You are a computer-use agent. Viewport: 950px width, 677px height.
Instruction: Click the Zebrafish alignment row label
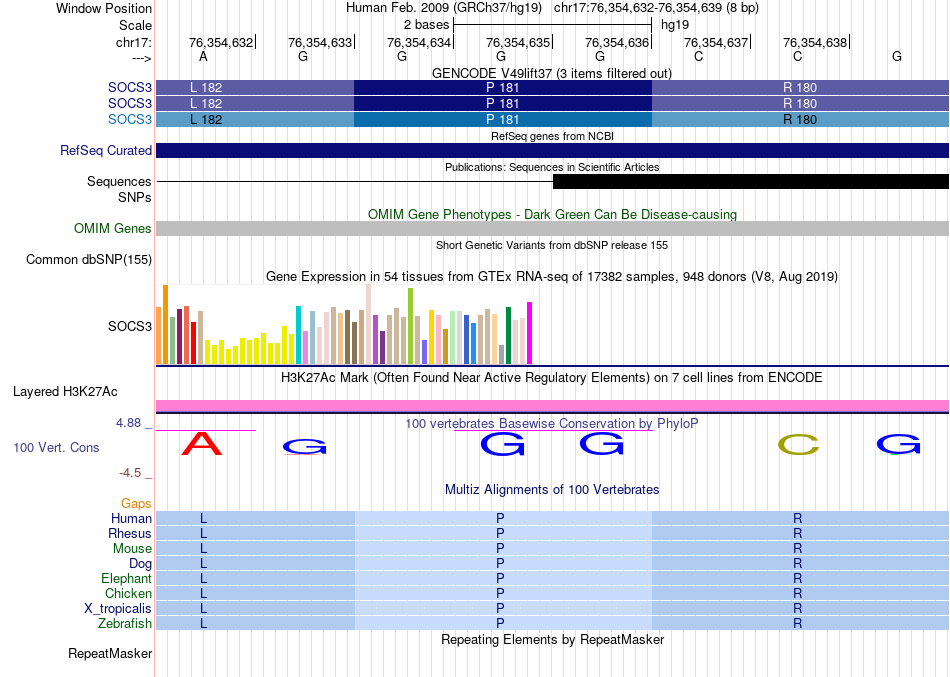click(x=125, y=623)
